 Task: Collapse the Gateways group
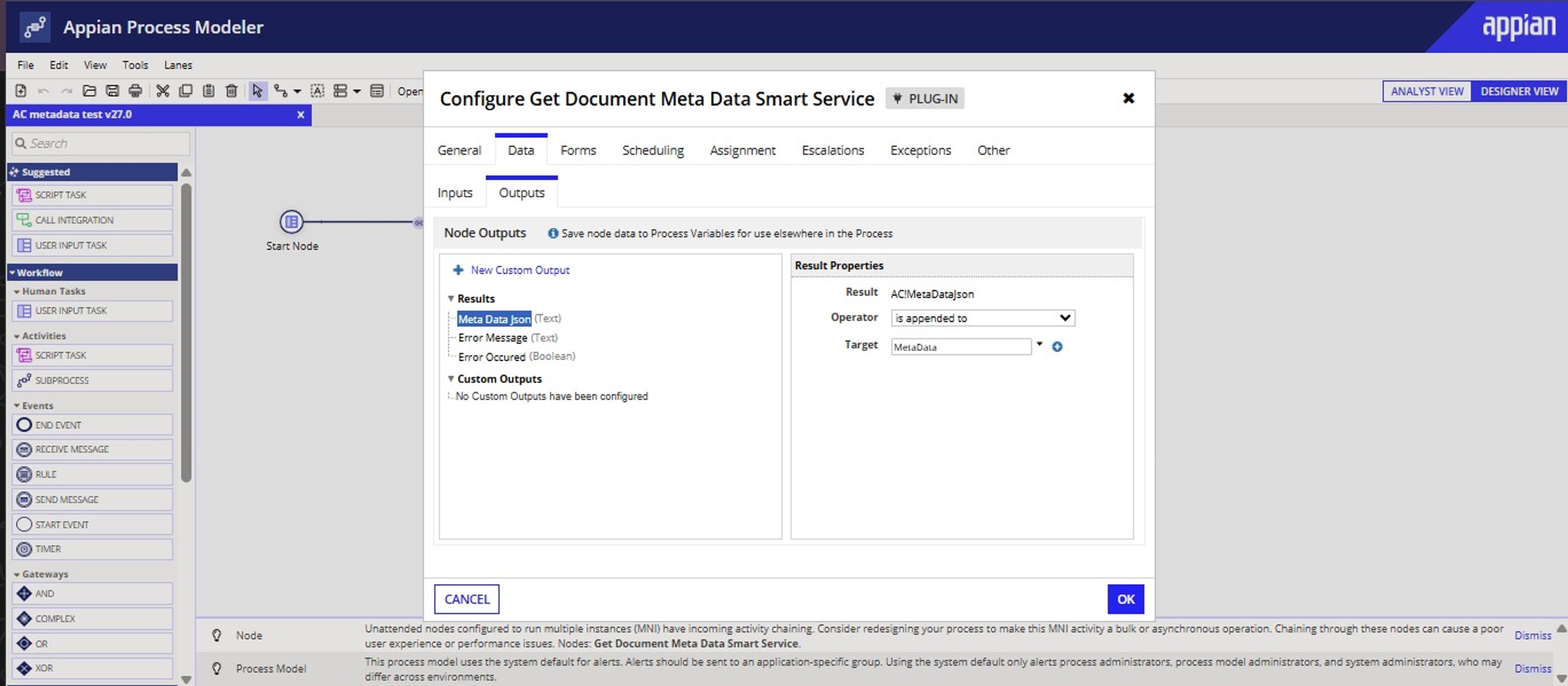point(17,574)
